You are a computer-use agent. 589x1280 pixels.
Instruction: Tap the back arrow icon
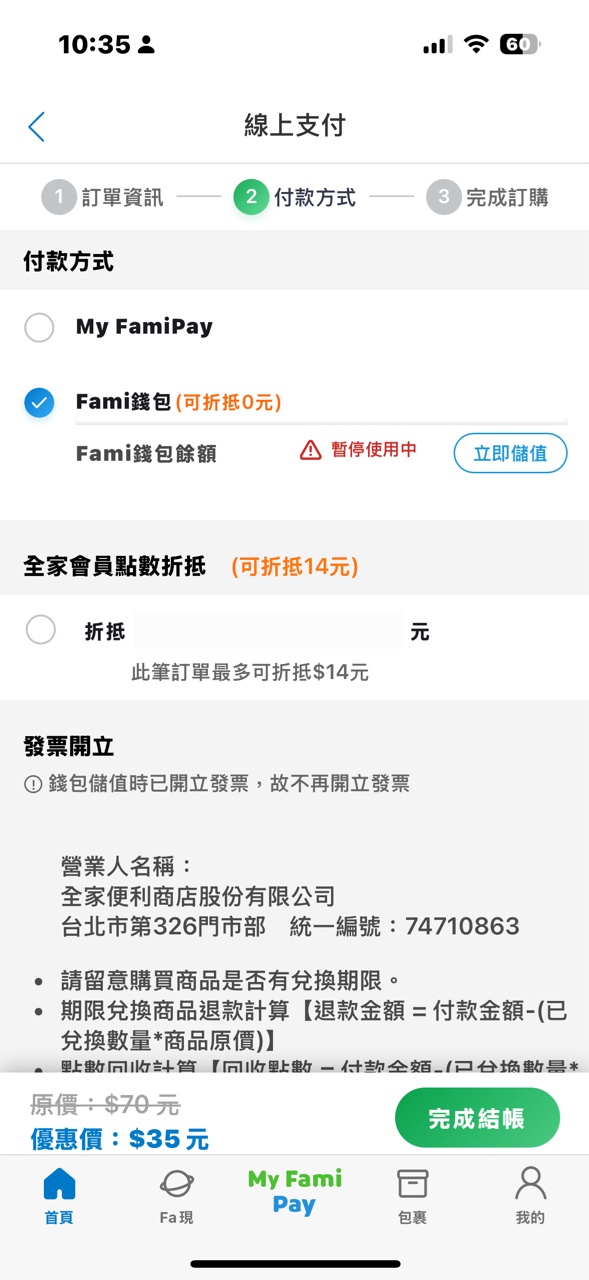37,126
